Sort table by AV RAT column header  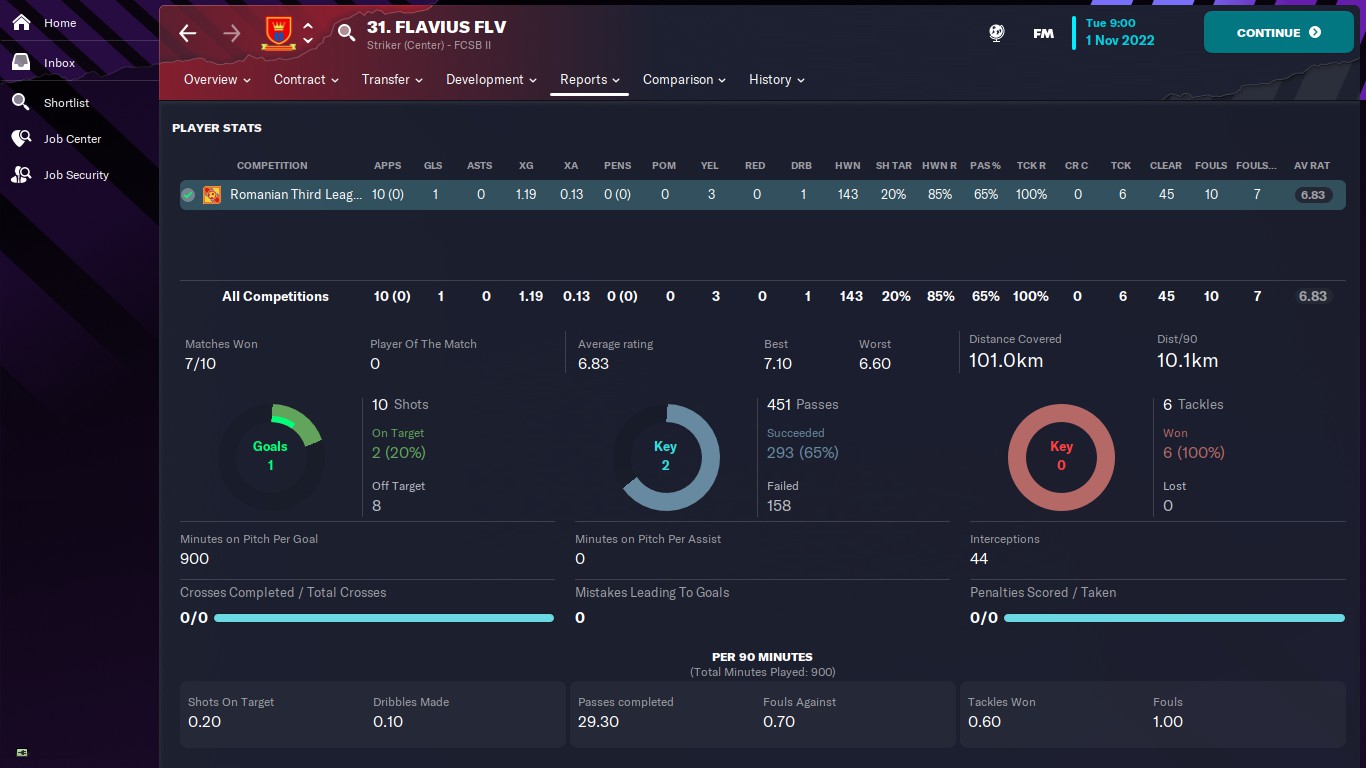[1312, 166]
